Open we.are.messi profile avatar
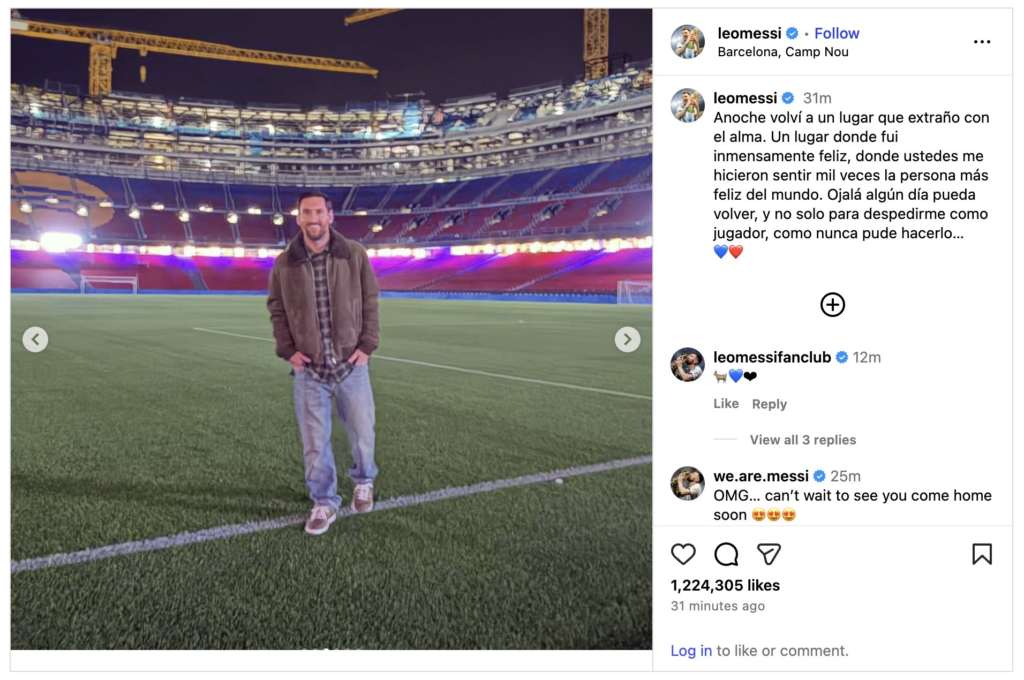Viewport: 1024px width, 680px height. (x=687, y=484)
